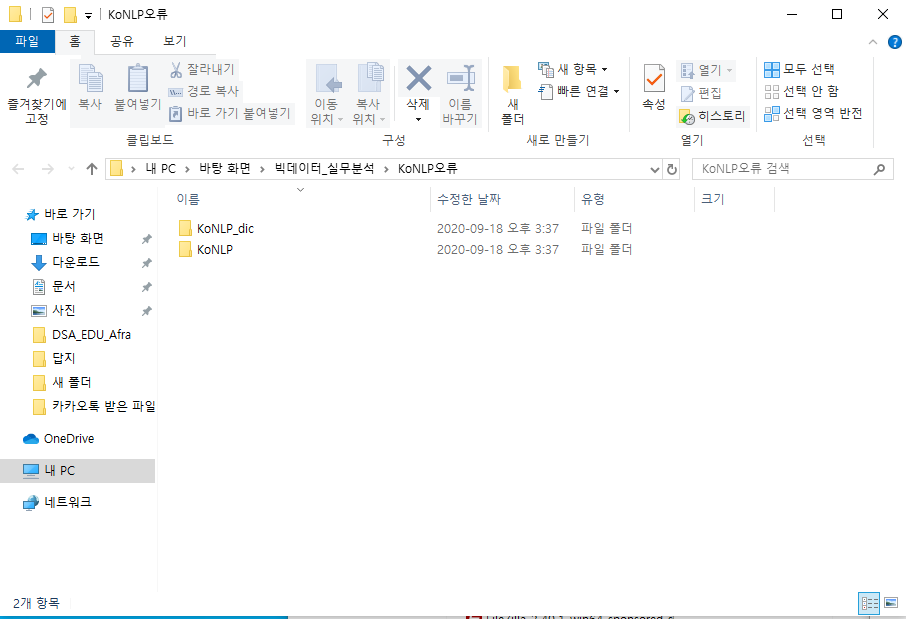Switch to large icons view in status bar

891,603
